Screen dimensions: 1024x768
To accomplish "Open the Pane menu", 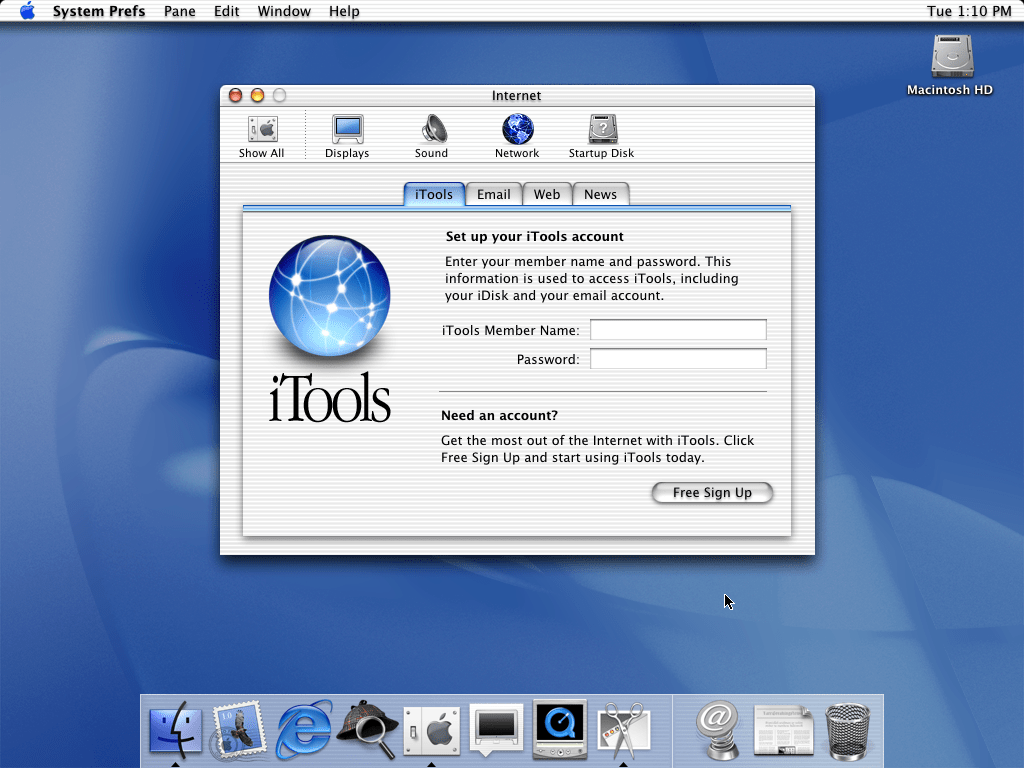I will coord(180,11).
